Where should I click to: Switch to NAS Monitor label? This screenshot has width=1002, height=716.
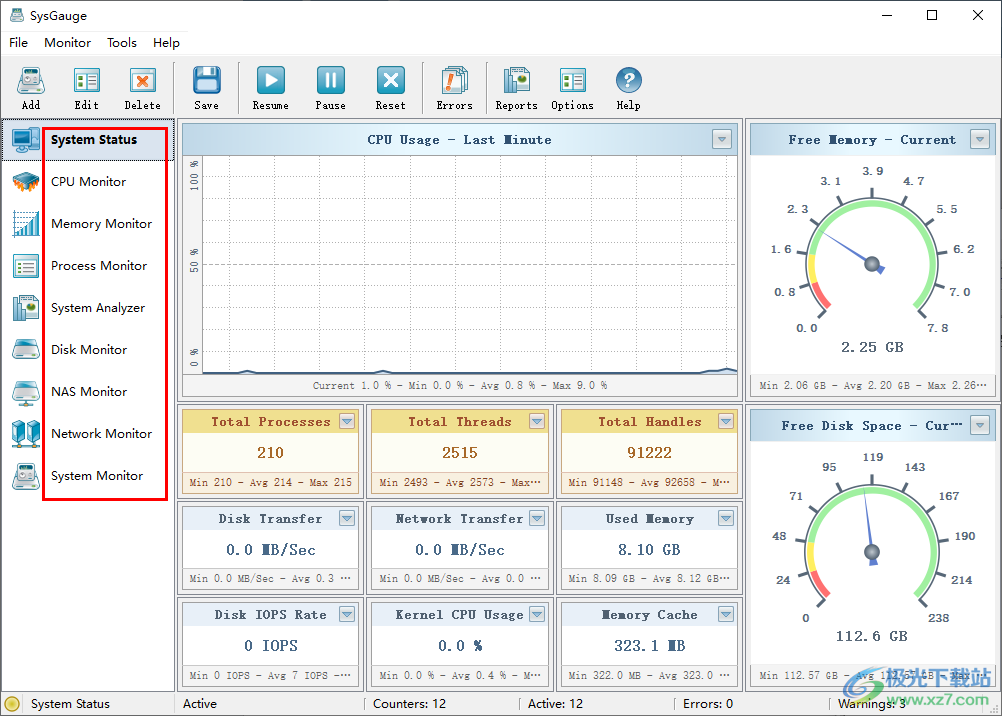[89, 392]
